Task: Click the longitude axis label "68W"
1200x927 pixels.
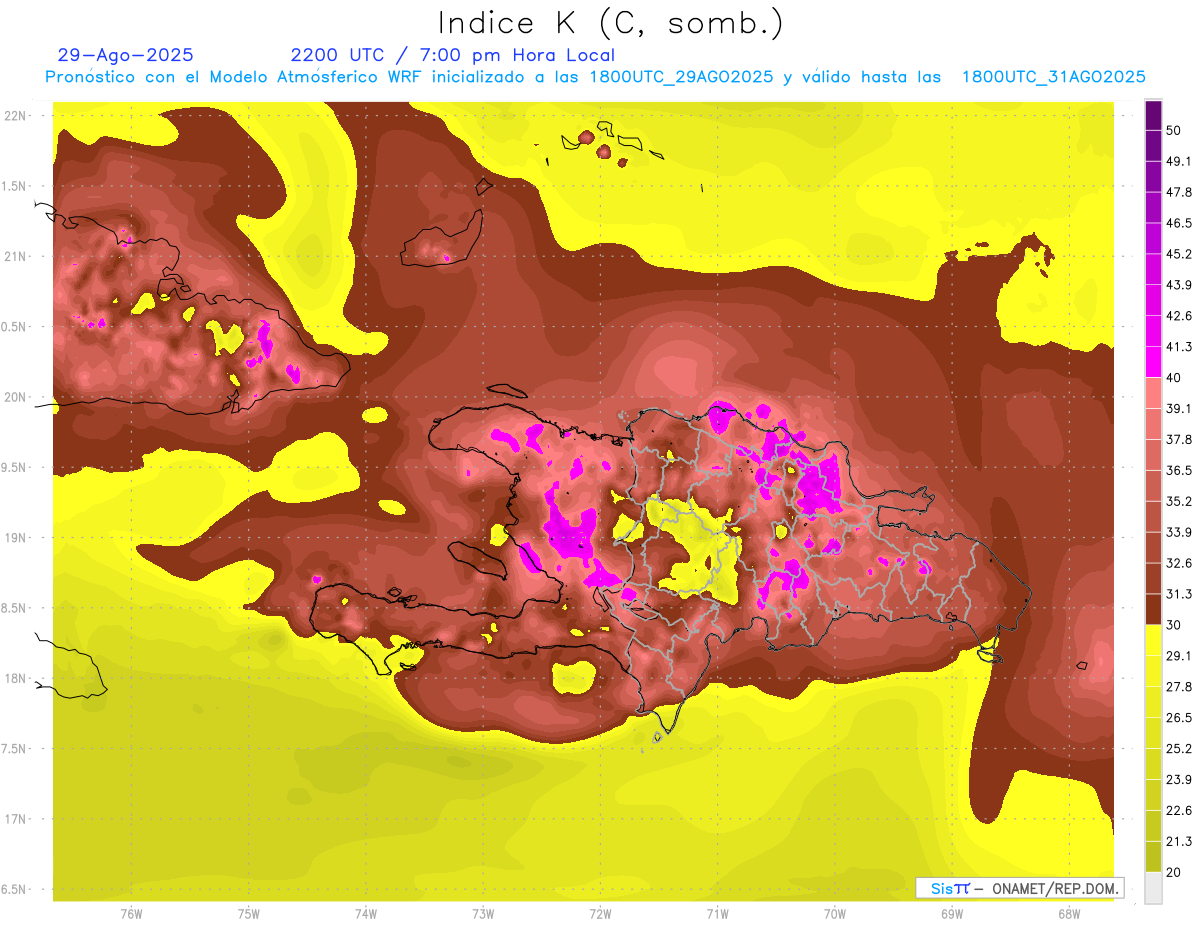Action: pyautogui.click(x=1068, y=914)
